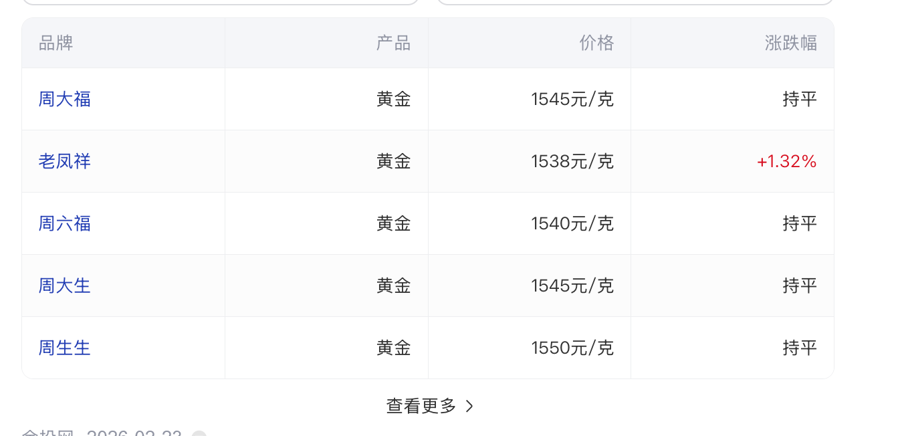Screen dimensions: 900x436
Task: Click 周大福's 1545元/克 price
Action: [x=572, y=99]
